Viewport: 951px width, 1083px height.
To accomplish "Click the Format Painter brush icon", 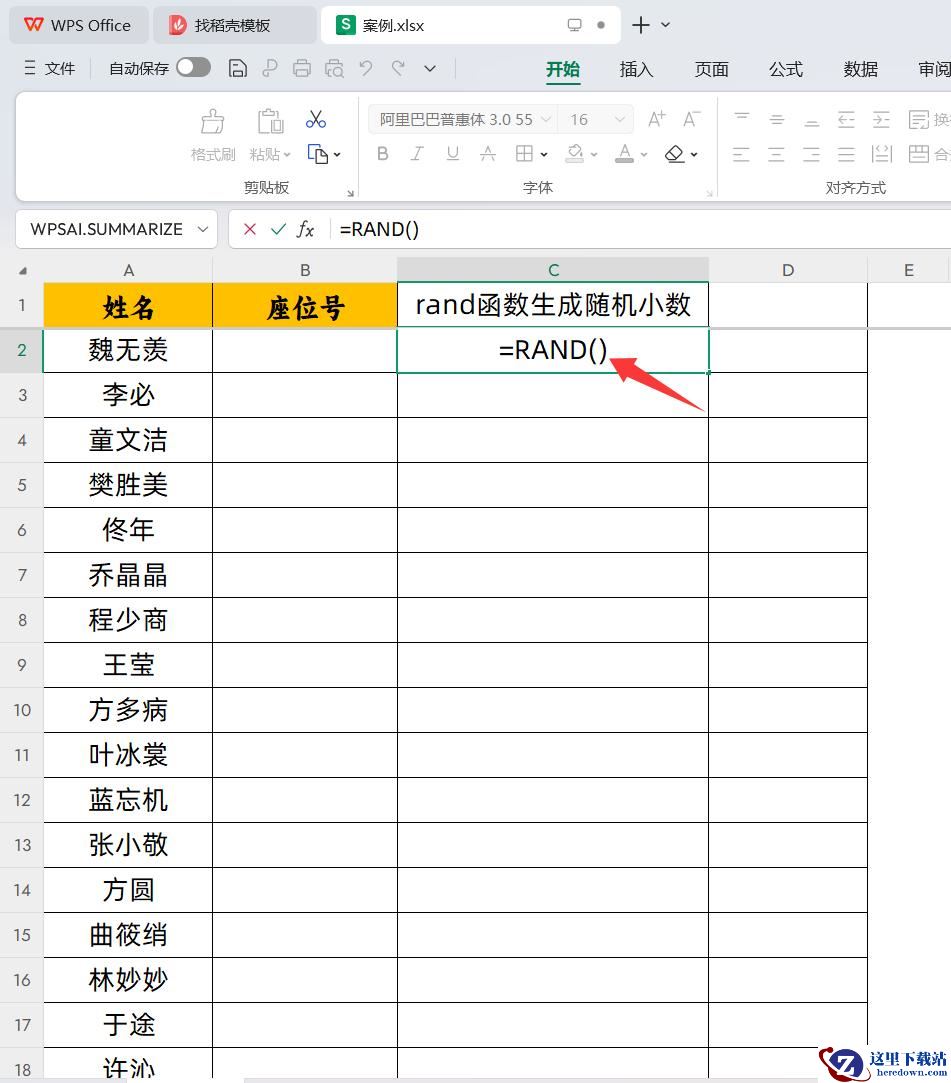I will point(212,122).
